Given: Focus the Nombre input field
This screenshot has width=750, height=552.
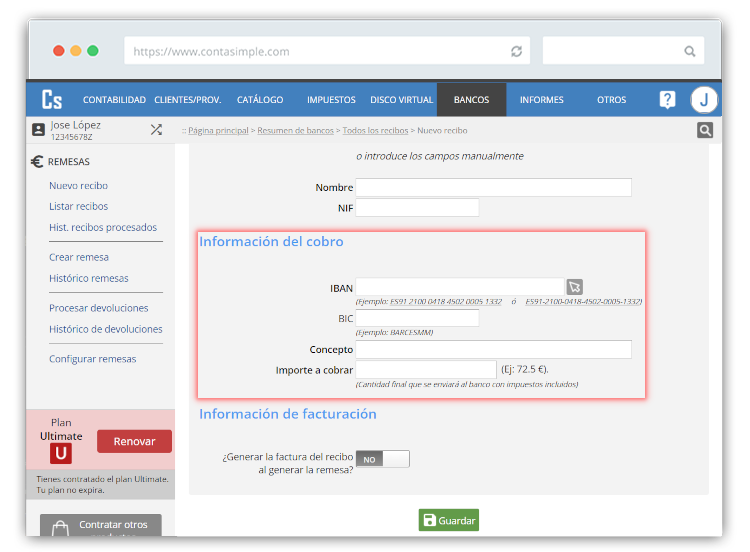Looking at the screenshot, I should click(493, 188).
